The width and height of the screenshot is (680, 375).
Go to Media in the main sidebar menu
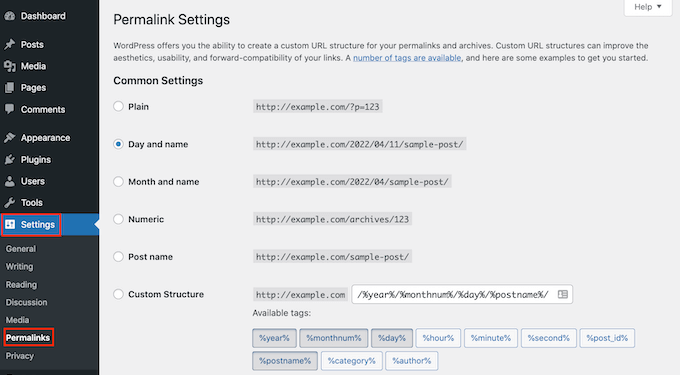pos(33,66)
